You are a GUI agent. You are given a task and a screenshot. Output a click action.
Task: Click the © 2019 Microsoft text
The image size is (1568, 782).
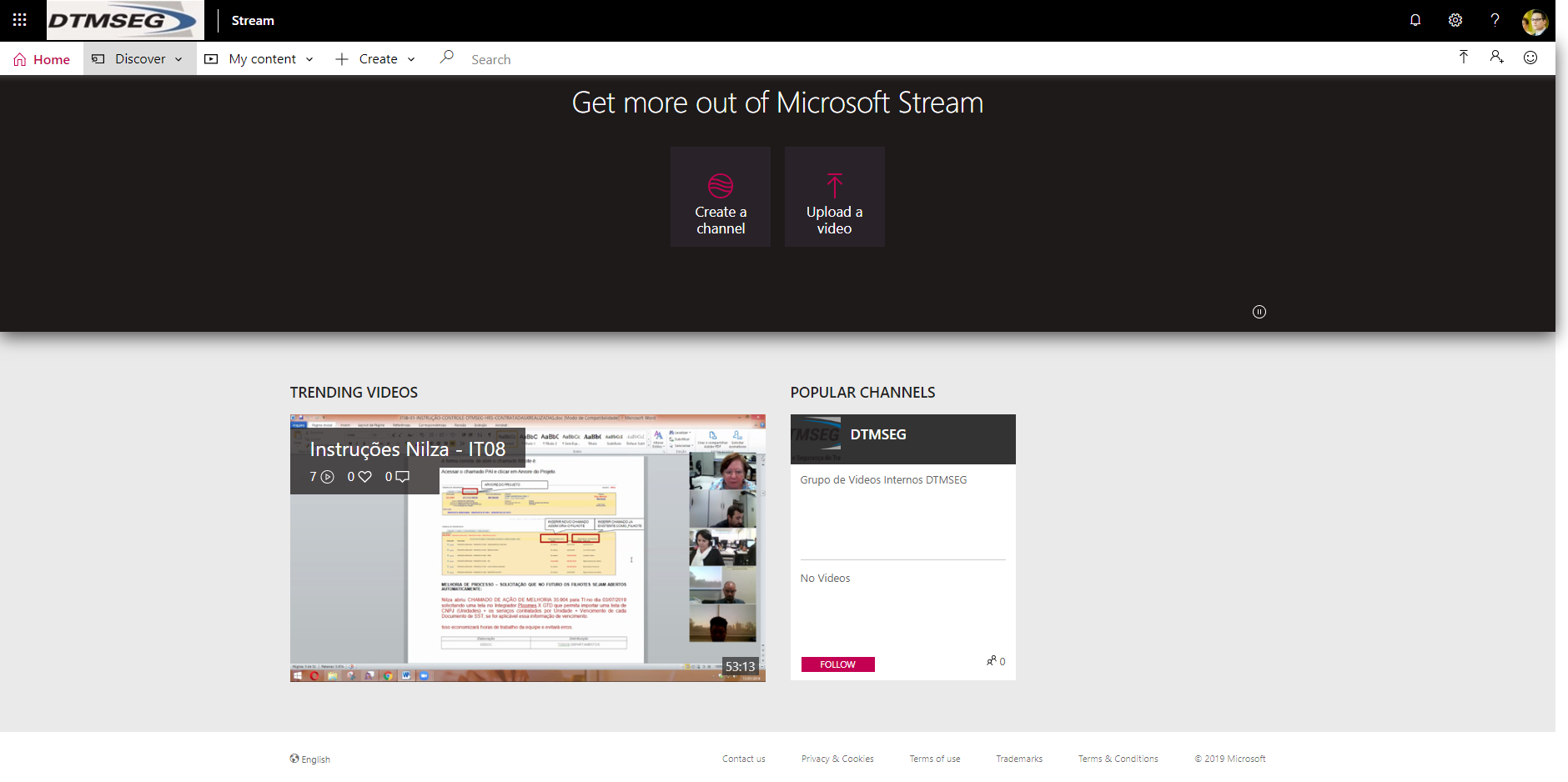point(1230,759)
